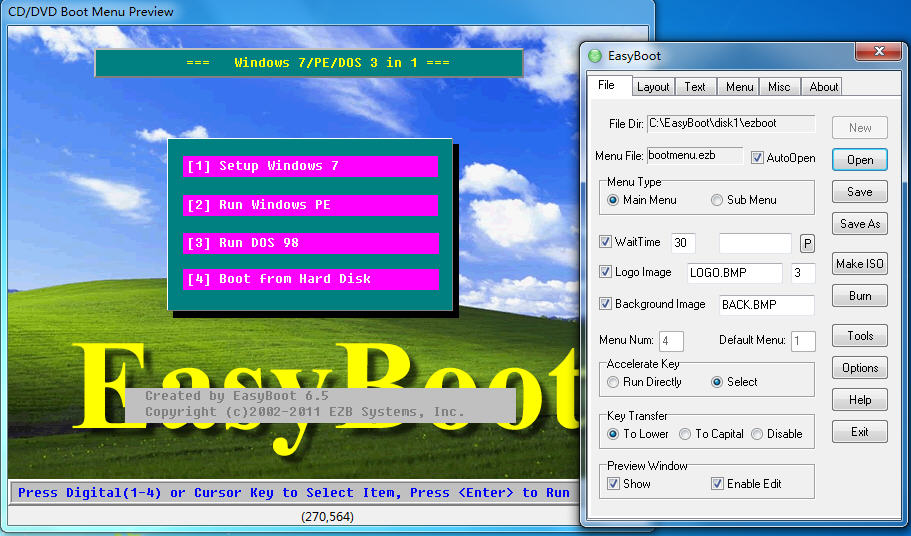Open the Tools button
Image resolution: width=911 pixels, height=536 pixels.
click(x=859, y=336)
